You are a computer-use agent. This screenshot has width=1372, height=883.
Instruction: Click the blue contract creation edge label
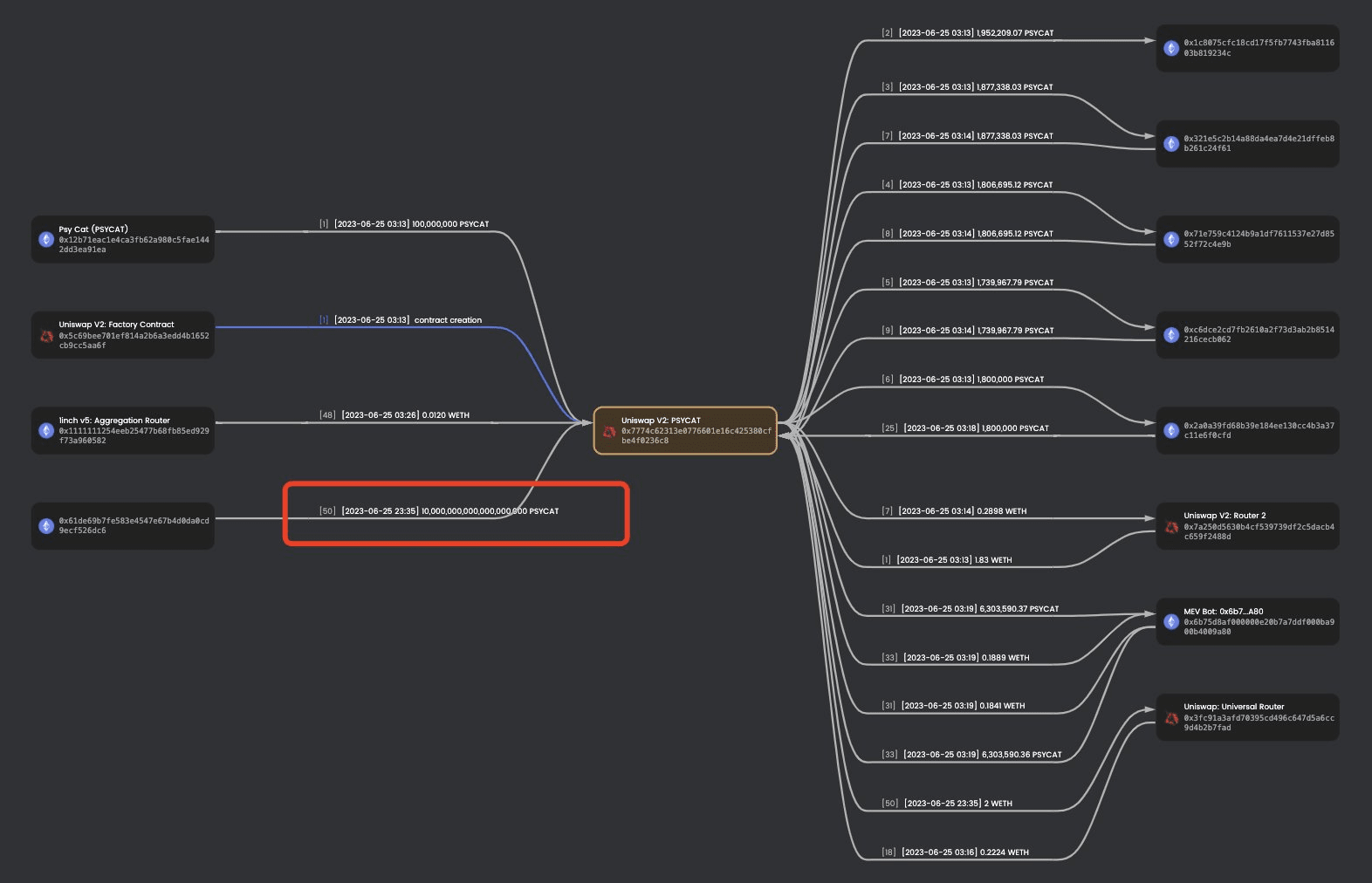[x=408, y=320]
